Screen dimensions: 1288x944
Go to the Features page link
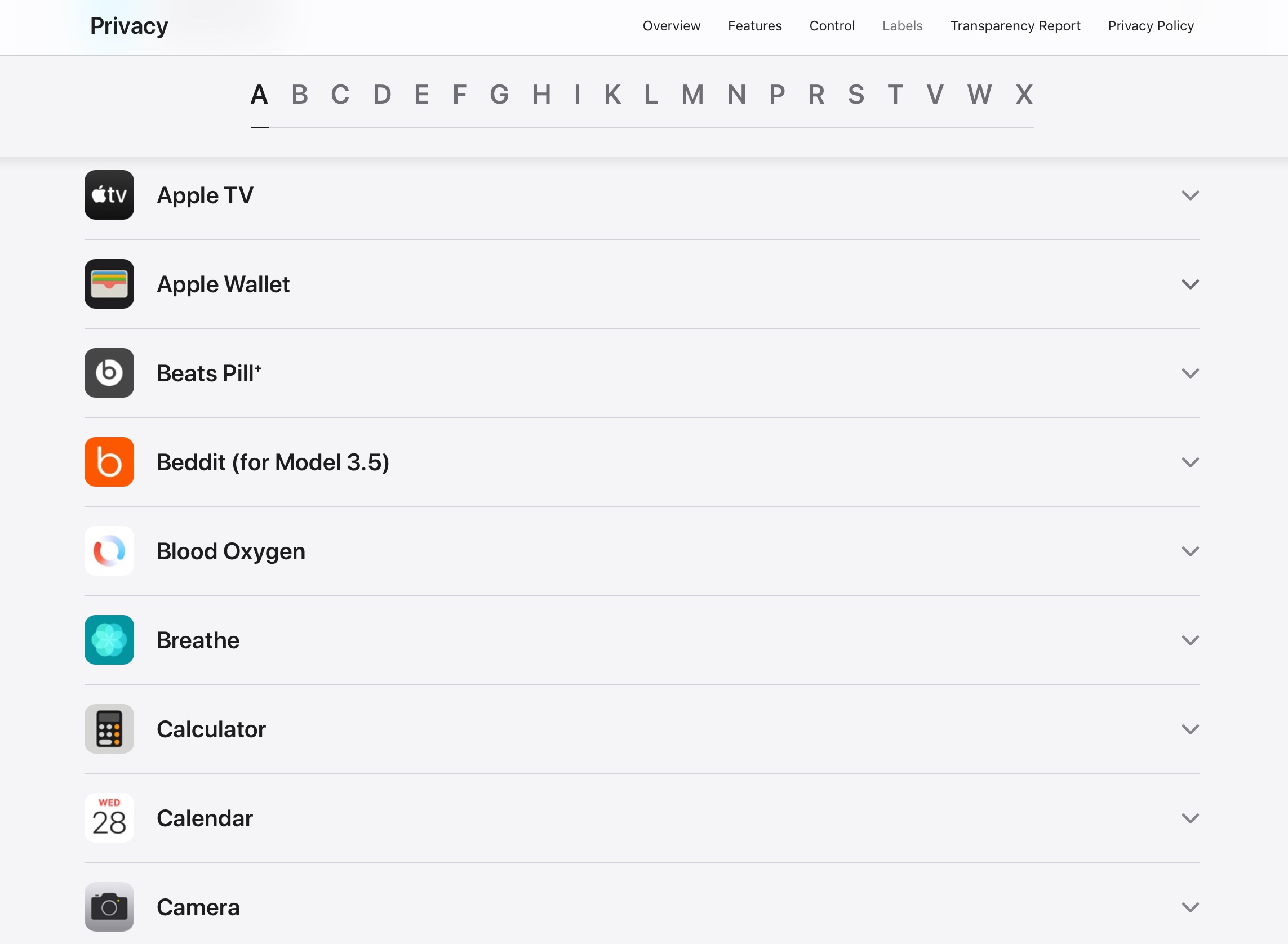754,26
